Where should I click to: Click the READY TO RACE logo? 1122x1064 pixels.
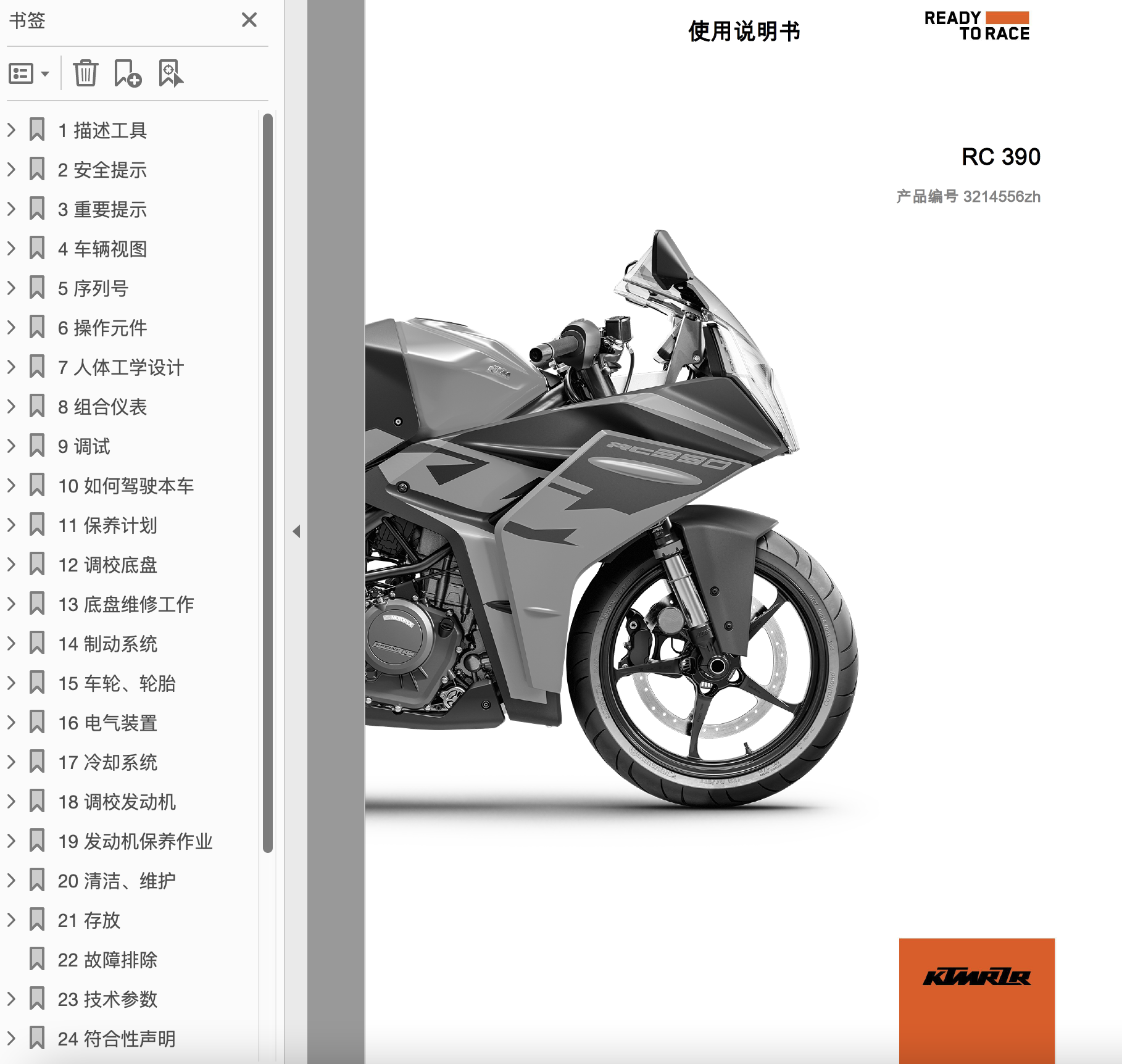pyautogui.click(x=977, y=26)
